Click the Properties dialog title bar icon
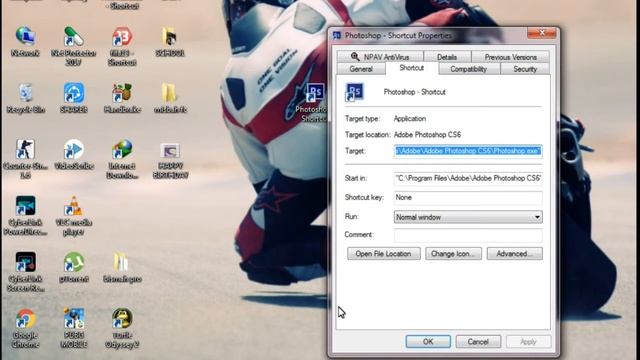 coord(337,36)
